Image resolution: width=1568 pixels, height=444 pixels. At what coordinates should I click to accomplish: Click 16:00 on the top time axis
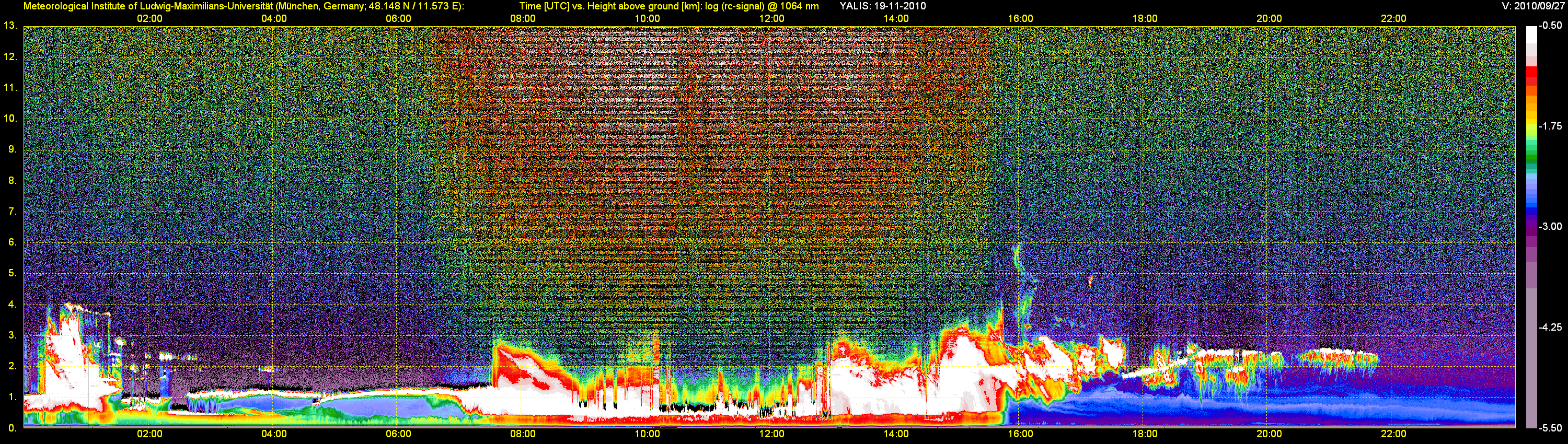[x=1020, y=18]
